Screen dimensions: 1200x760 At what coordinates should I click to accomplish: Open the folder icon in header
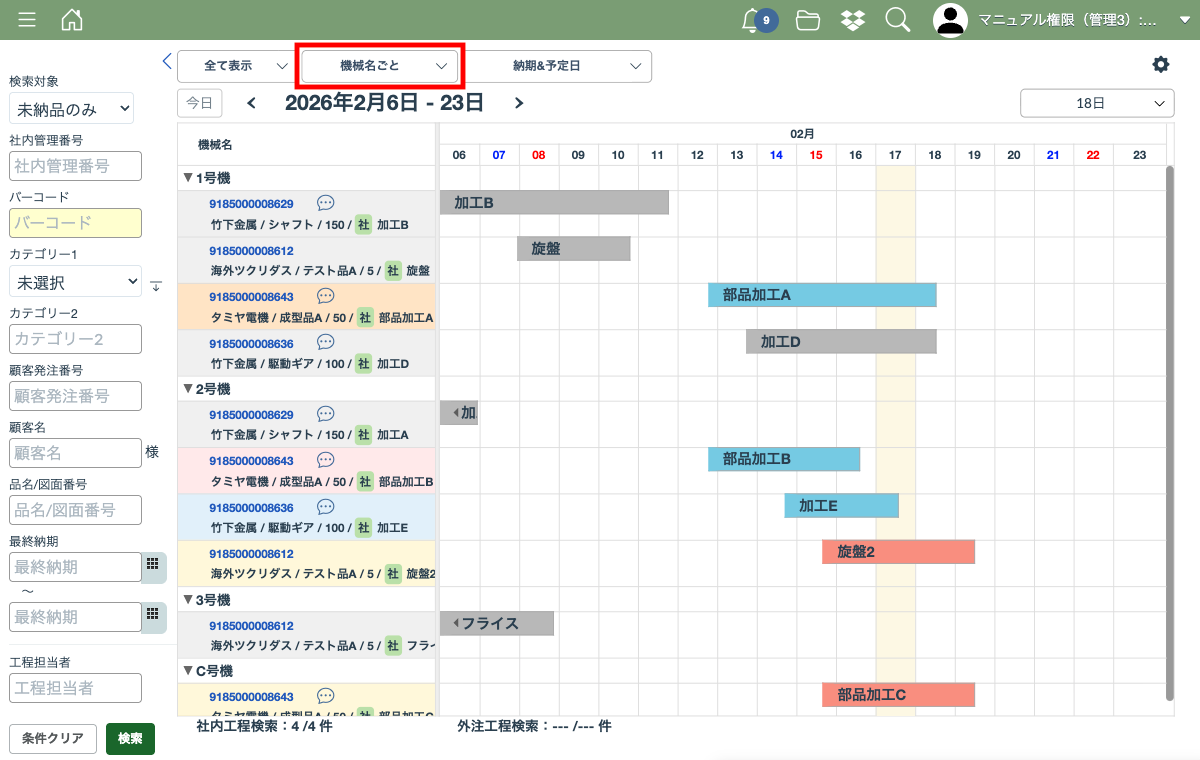tap(808, 20)
